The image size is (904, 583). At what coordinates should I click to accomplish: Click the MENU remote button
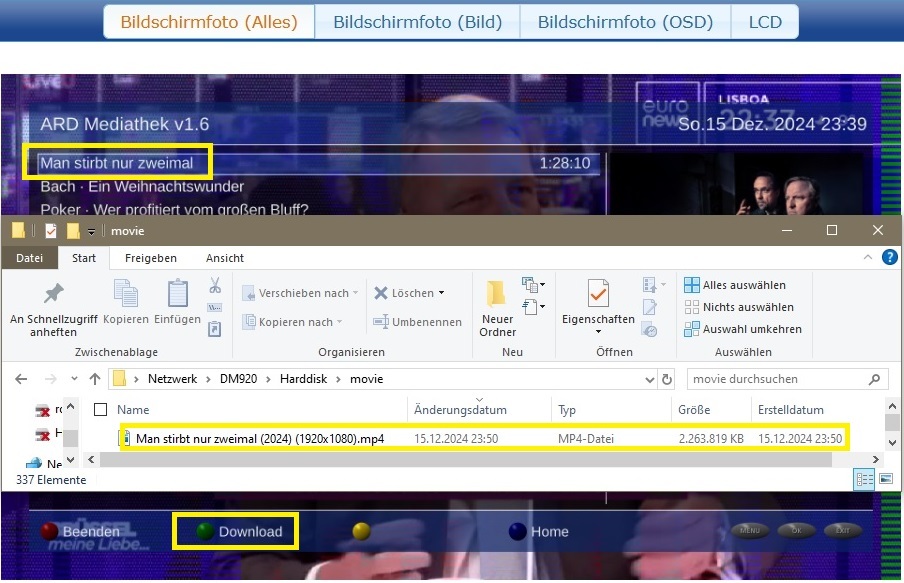[x=749, y=531]
